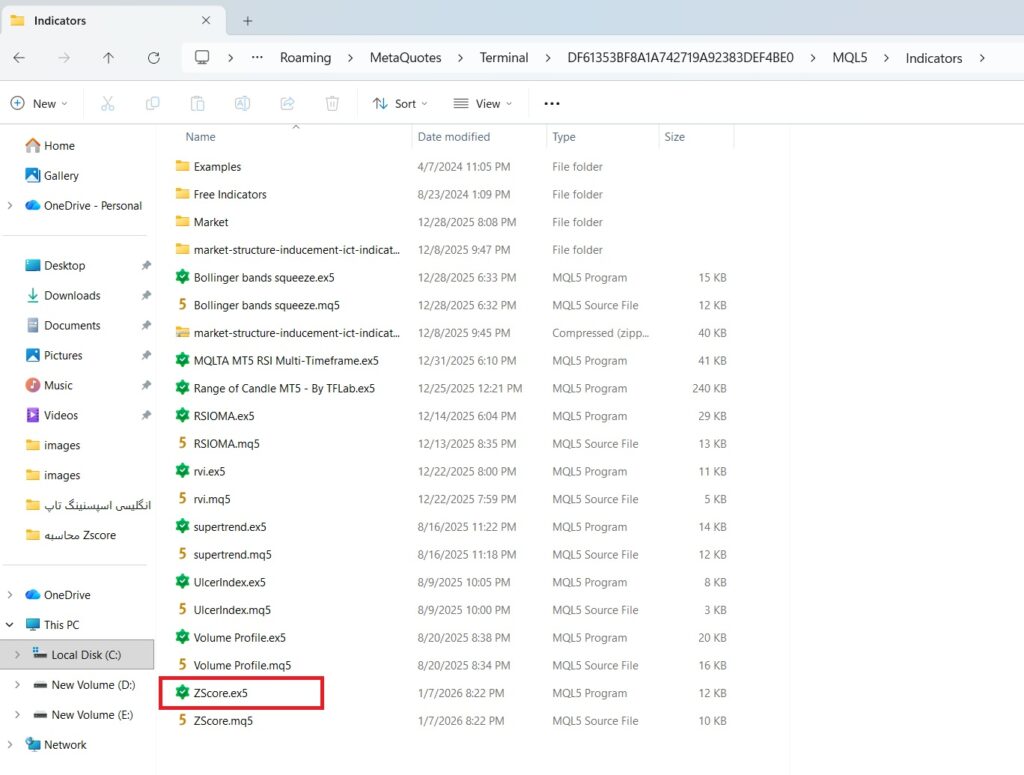
Task: Refresh the current folder view
Action: coord(153,58)
